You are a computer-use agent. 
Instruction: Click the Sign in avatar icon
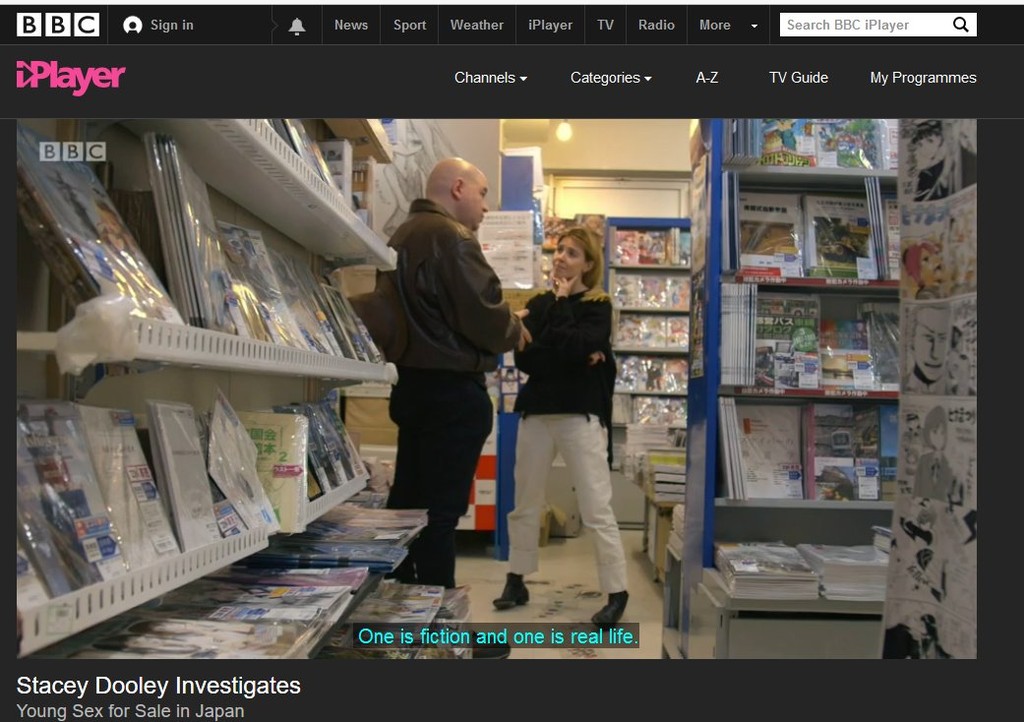[x=133, y=25]
